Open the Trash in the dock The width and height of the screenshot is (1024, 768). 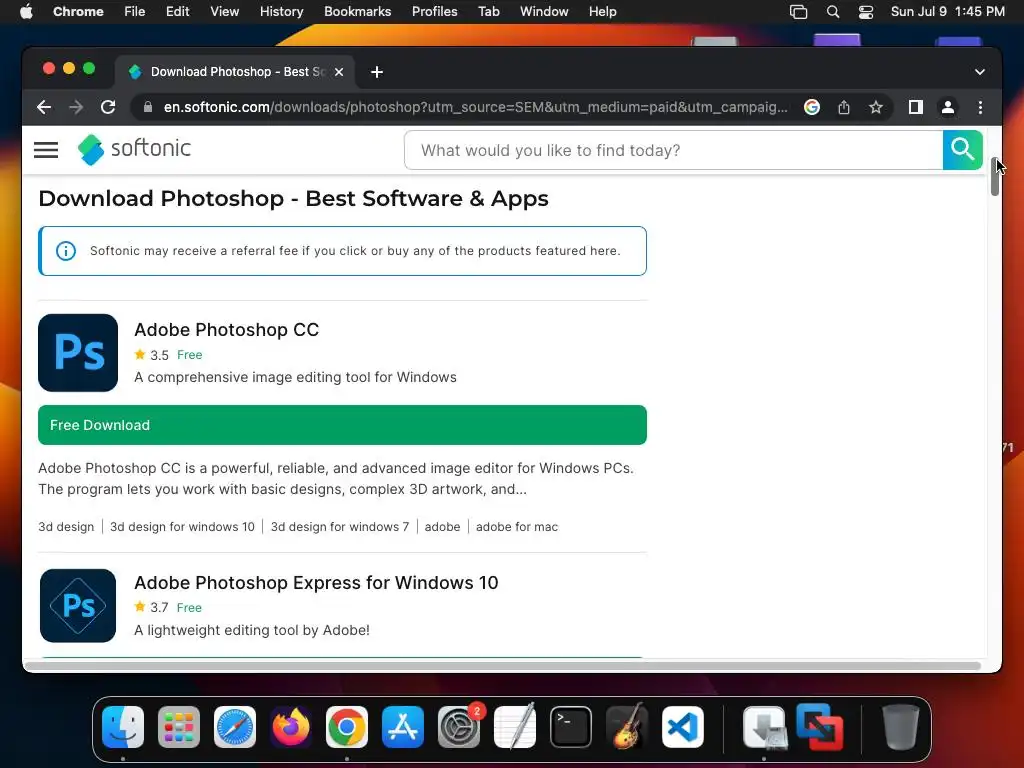[901, 727]
